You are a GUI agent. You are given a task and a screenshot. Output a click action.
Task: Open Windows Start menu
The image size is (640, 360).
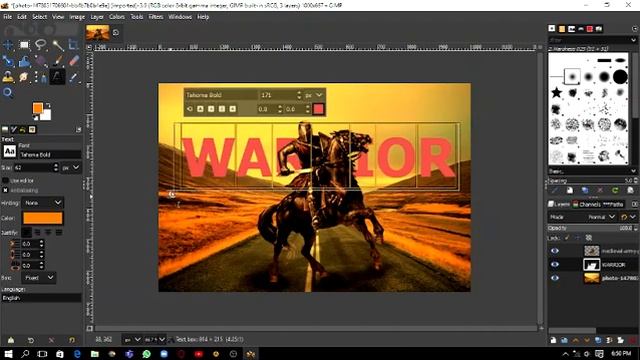pyautogui.click(x=8, y=354)
